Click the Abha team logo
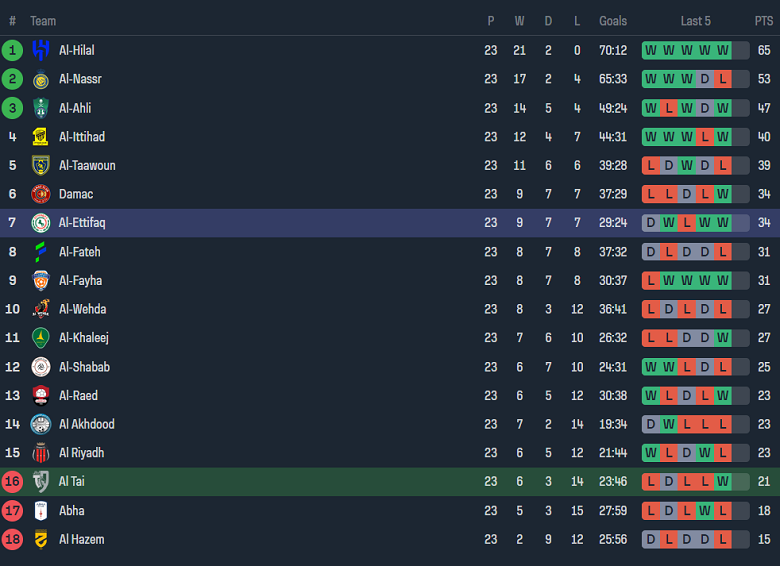The image size is (780, 566). click(41, 511)
